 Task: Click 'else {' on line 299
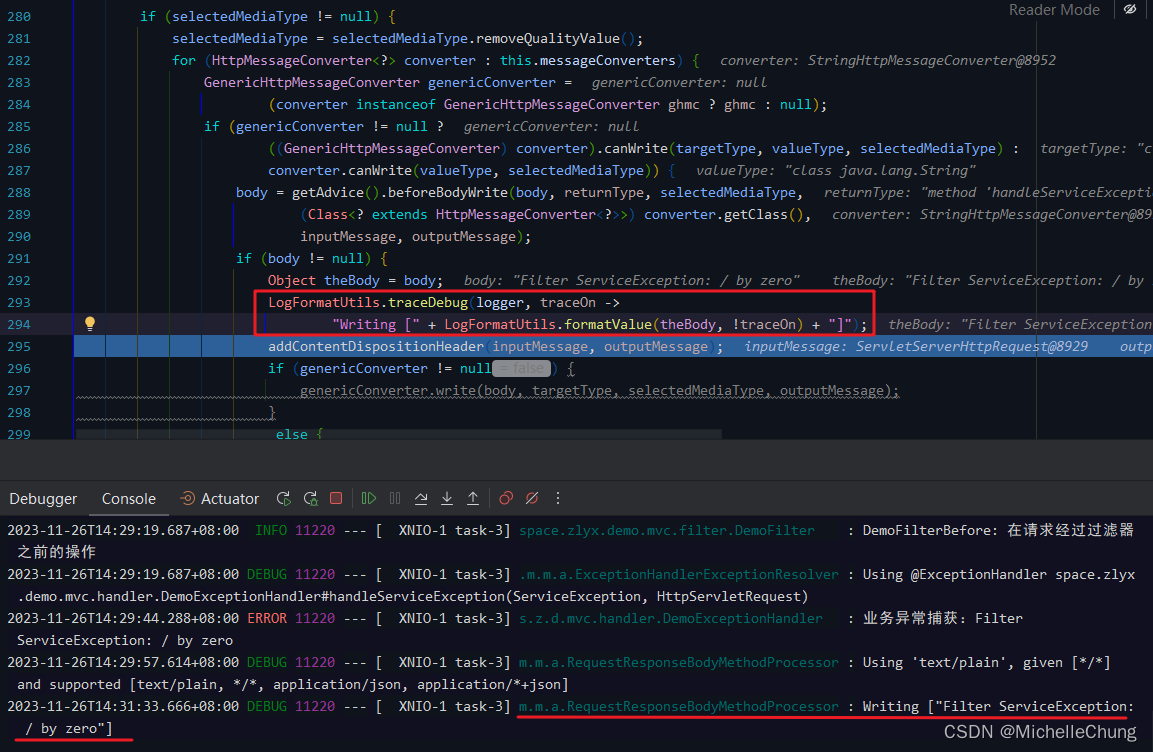click(299, 434)
